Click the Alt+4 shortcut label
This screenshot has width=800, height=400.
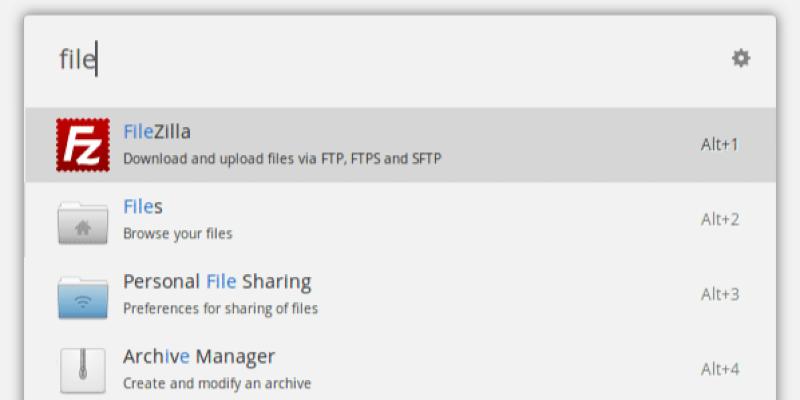pyautogui.click(x=719, y=370)
